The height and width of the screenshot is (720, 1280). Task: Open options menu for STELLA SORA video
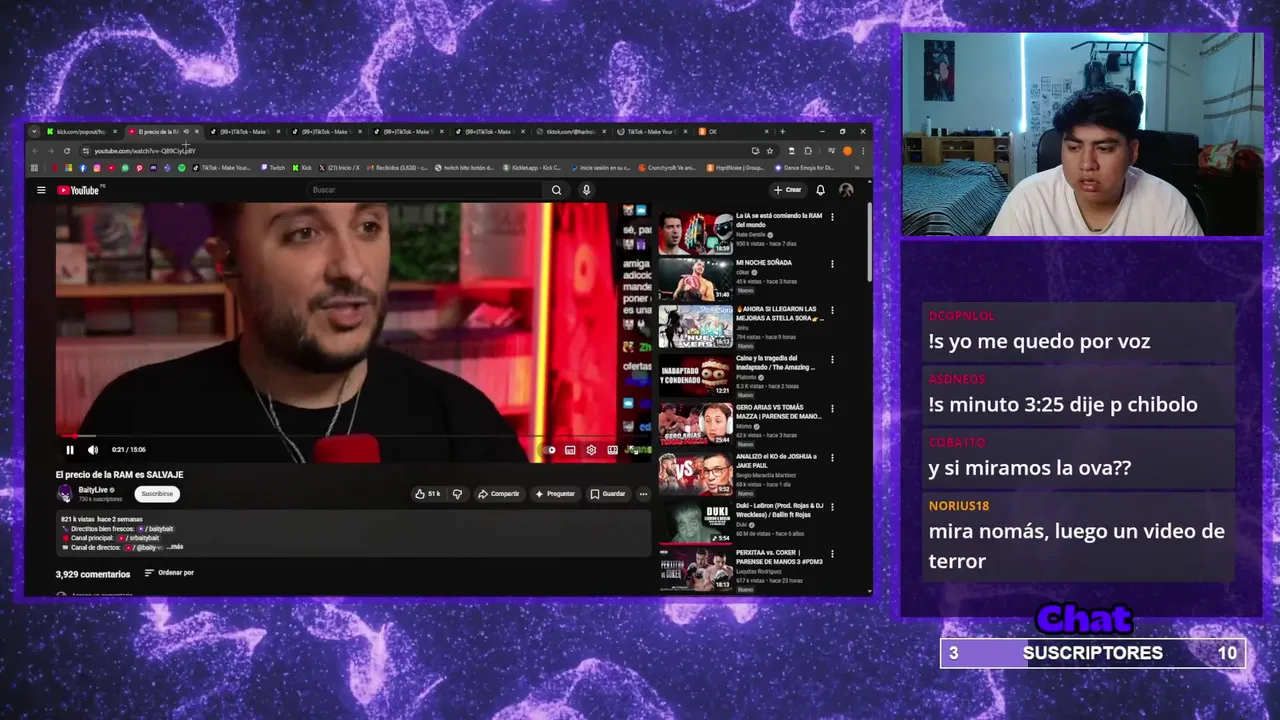pos(832,311)
